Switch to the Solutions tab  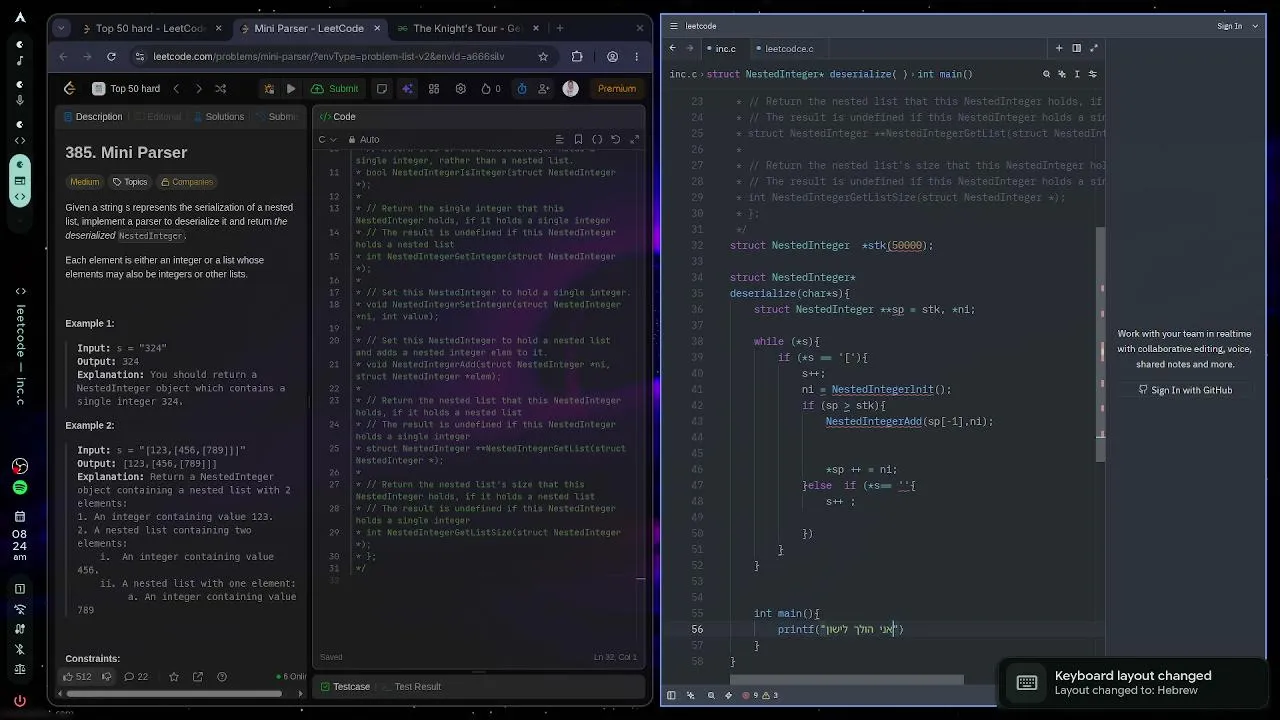click(x=217, y=117)
